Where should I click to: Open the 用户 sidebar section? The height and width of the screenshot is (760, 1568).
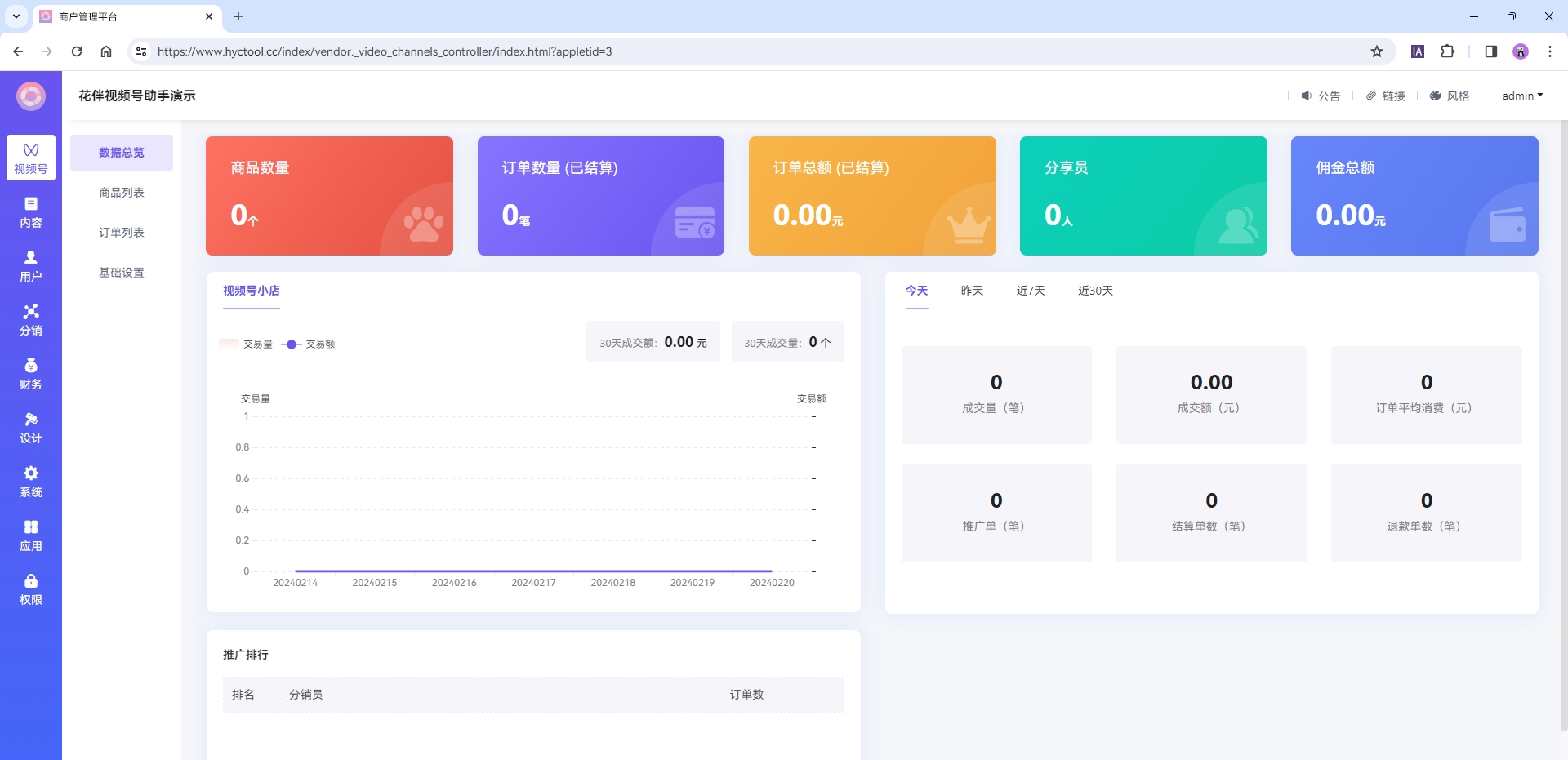click(x=31, y=266)
